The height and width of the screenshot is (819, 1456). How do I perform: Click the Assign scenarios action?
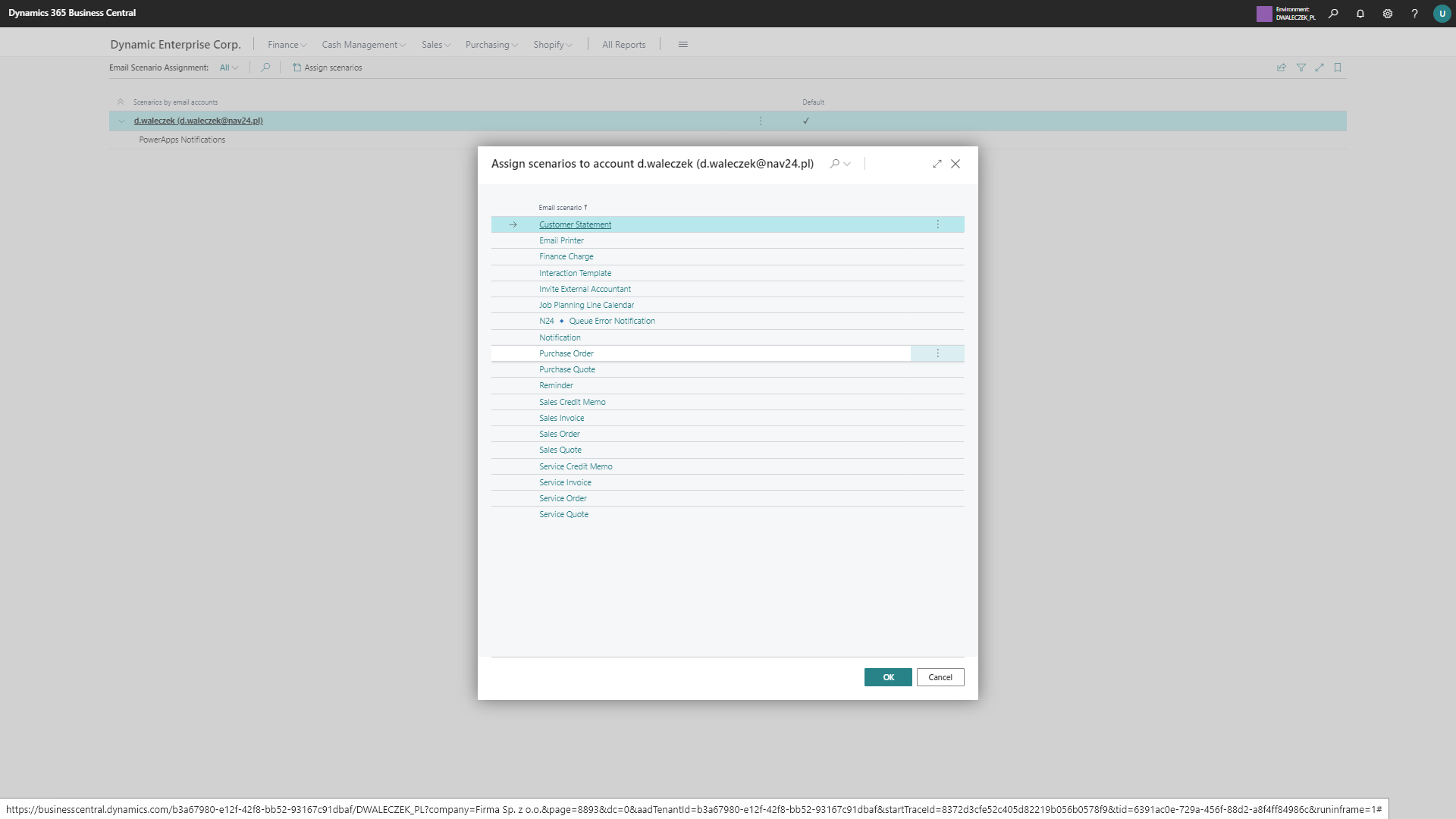(x=328, y=67)
